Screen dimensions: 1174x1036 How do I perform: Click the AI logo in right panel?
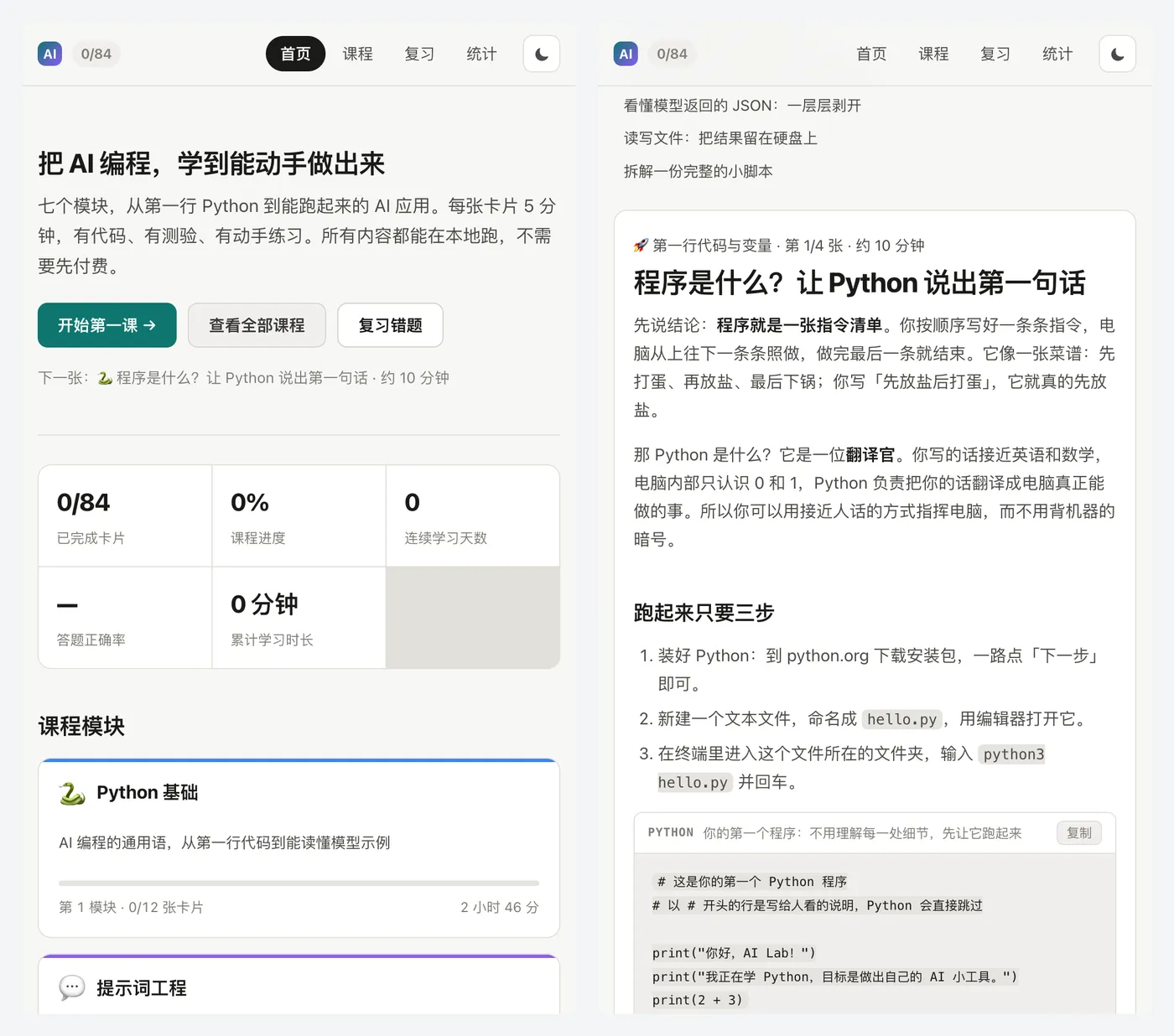[x=626, y=54]
